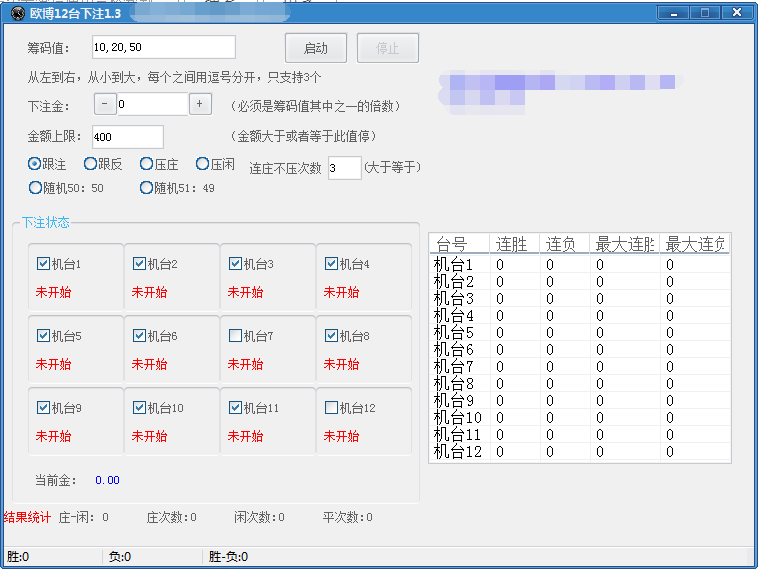Select the 机台1 row in table
The height and width of the screenshot is (569, 758).
click(580, 264)
